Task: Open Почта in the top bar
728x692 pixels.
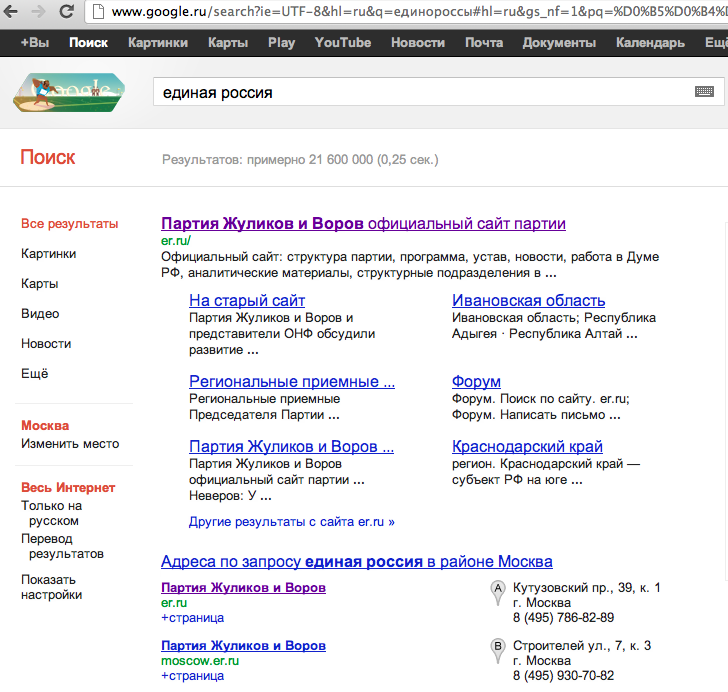Action: point(484,43)
